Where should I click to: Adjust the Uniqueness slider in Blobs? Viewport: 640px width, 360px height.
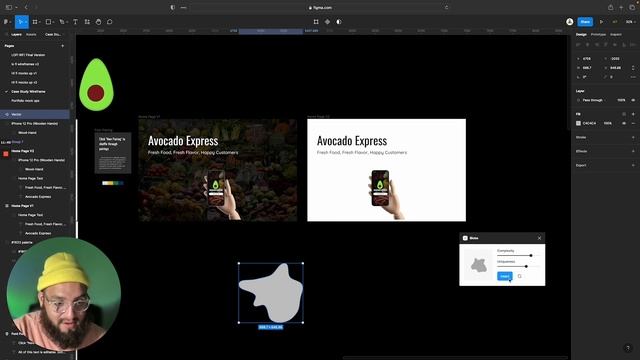518,266
